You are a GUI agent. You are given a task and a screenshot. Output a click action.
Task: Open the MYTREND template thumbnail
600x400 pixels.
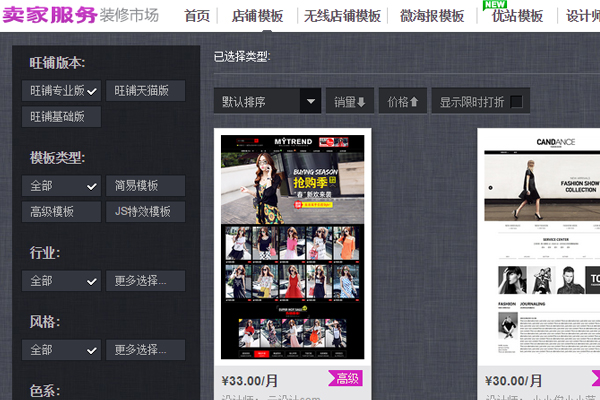pos(293,247)
